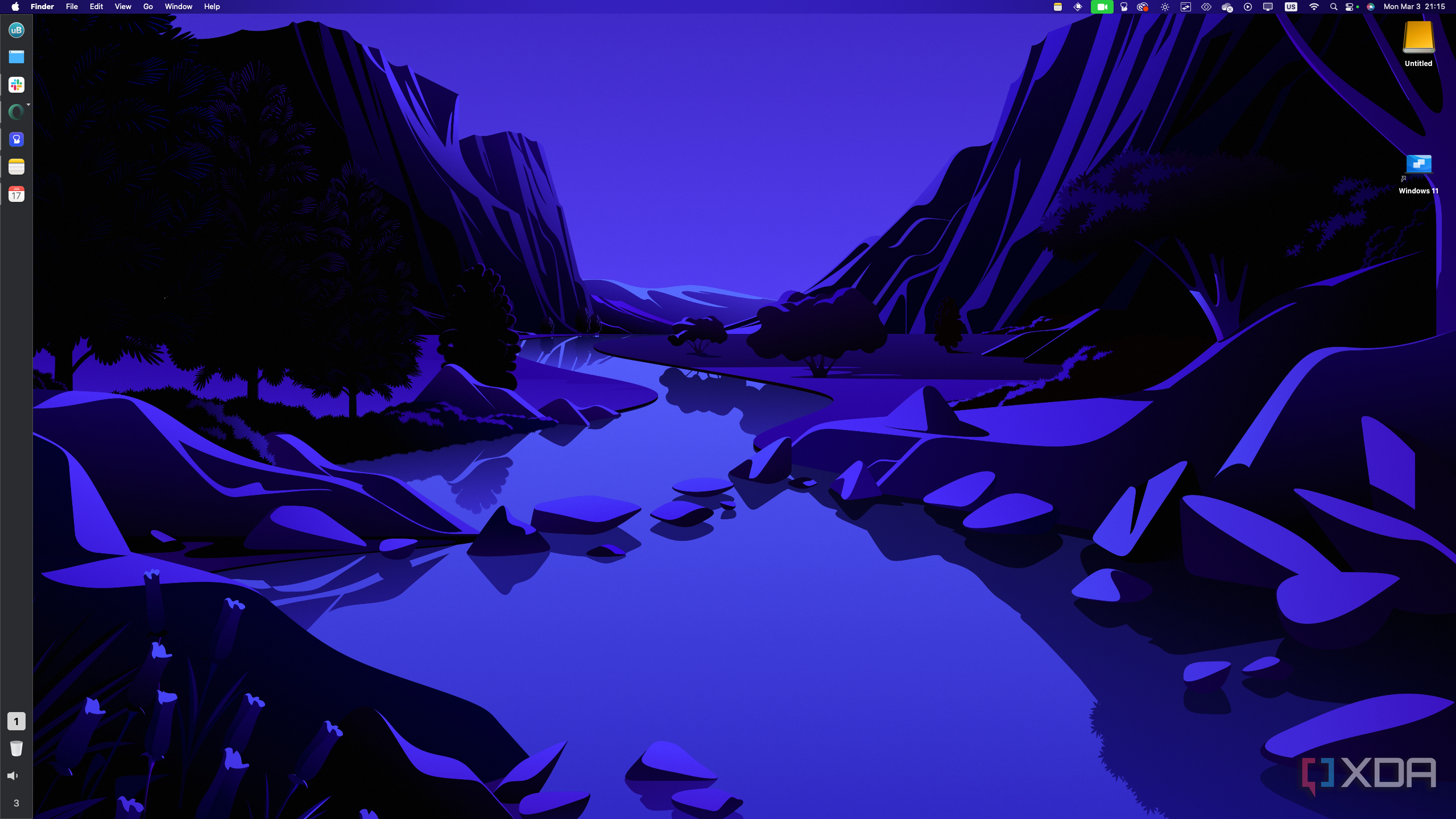Click the brightness sun menu bar icon
The image size is (1456, 819).
[1165, 7]
